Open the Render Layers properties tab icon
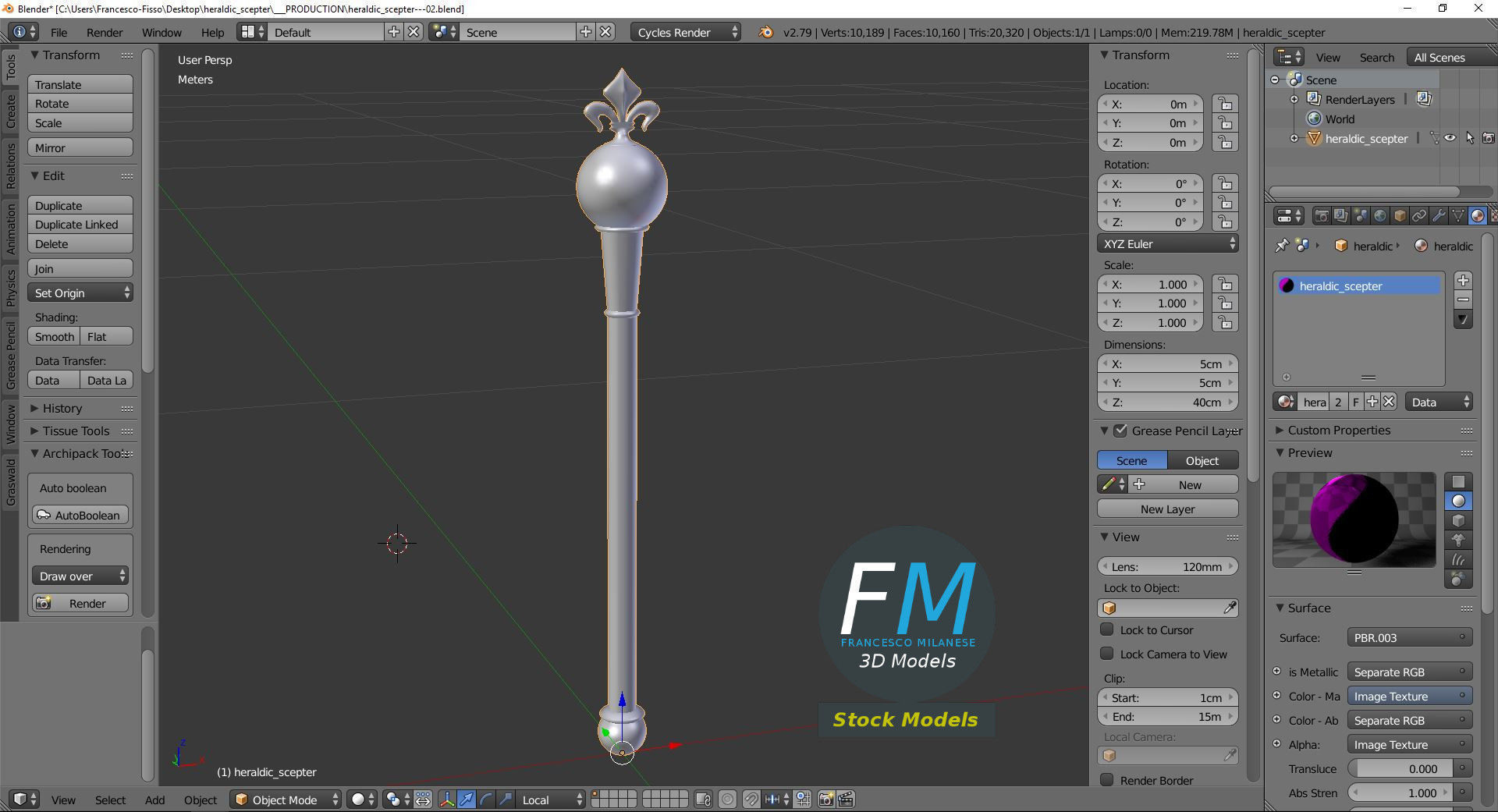The height and width of the screenshot is (812, 1498). (1341, 215)
